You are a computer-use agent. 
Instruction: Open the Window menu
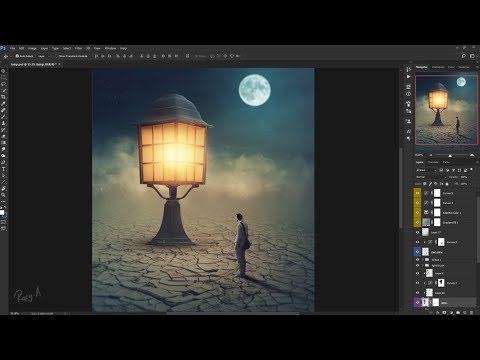click(x=110, y=48)
